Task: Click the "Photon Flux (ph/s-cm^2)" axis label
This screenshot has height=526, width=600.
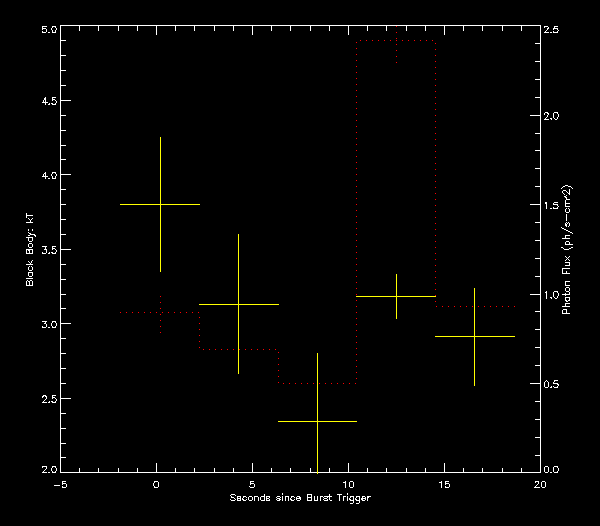Action: (x=566, y=250)
